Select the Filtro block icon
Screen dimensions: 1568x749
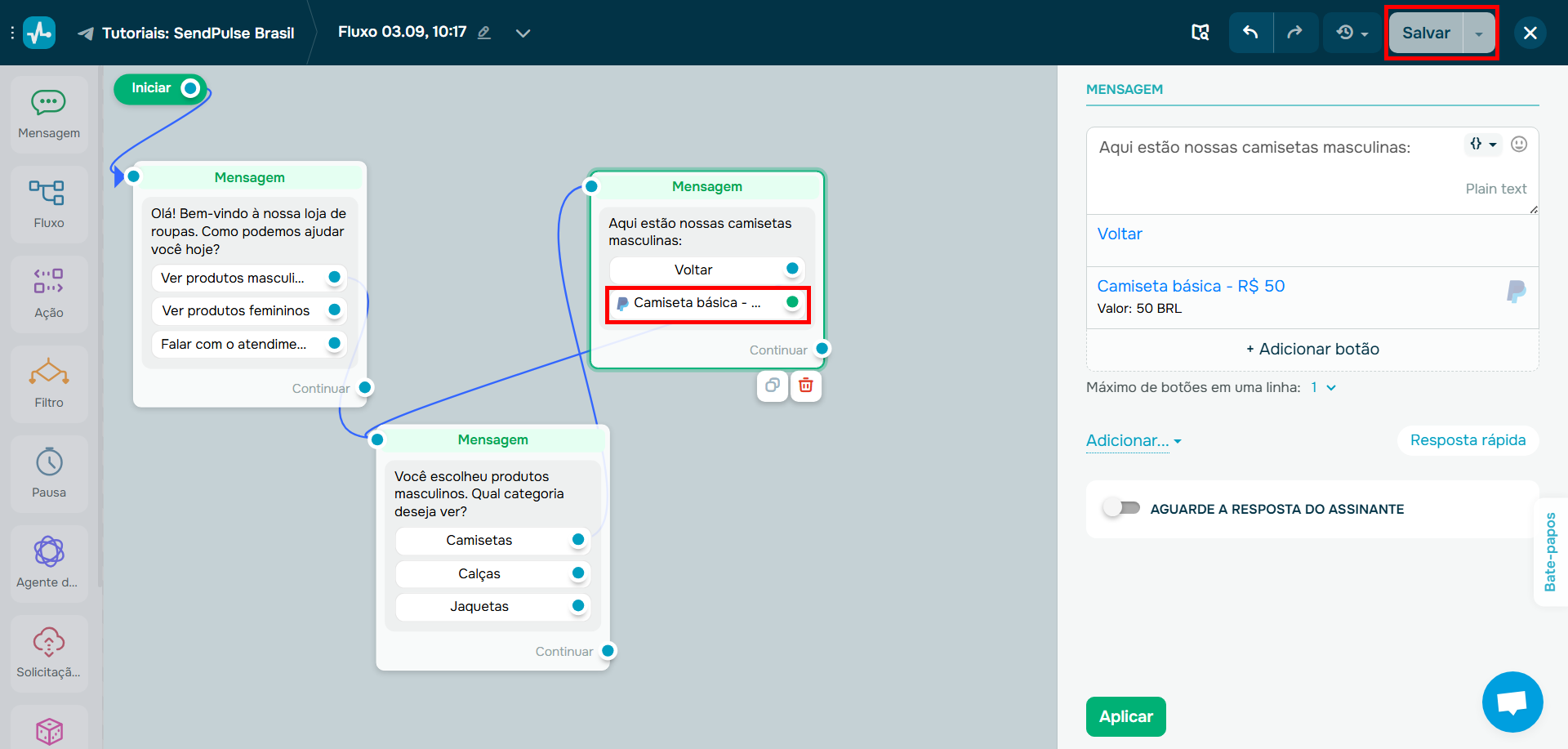pyautogui.click(x=49, y=382)
